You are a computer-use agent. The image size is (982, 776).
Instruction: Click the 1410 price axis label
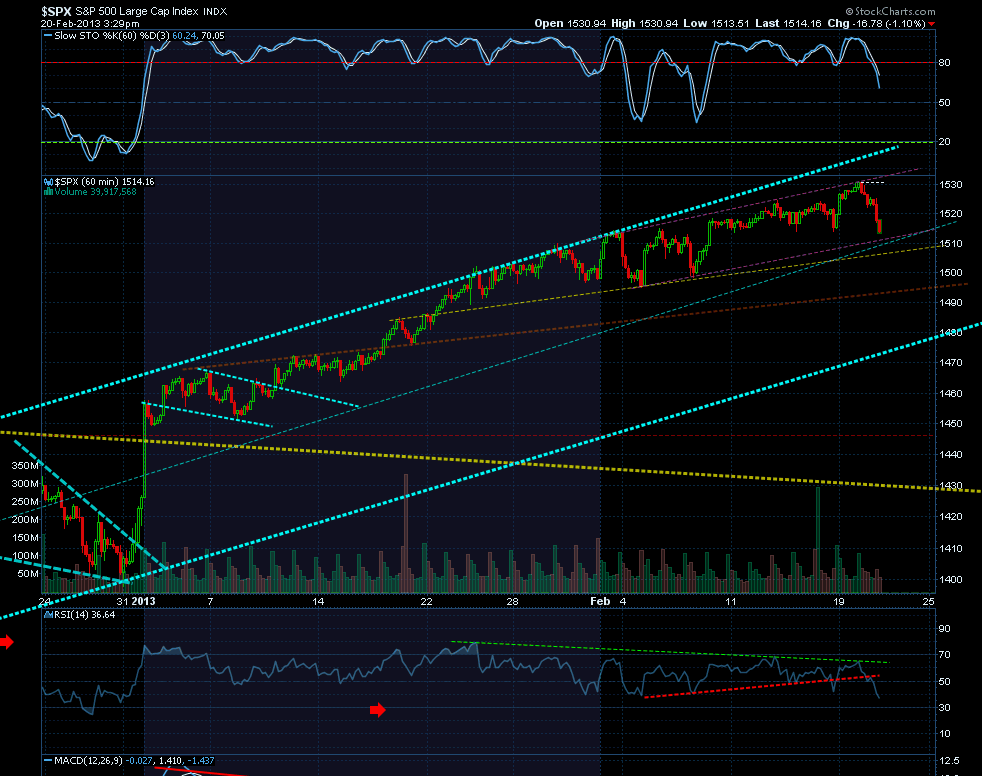coord(950,549)
